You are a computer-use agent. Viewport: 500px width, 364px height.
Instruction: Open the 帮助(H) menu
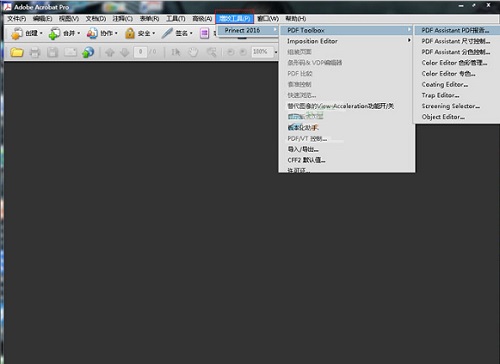click(296, 19)
